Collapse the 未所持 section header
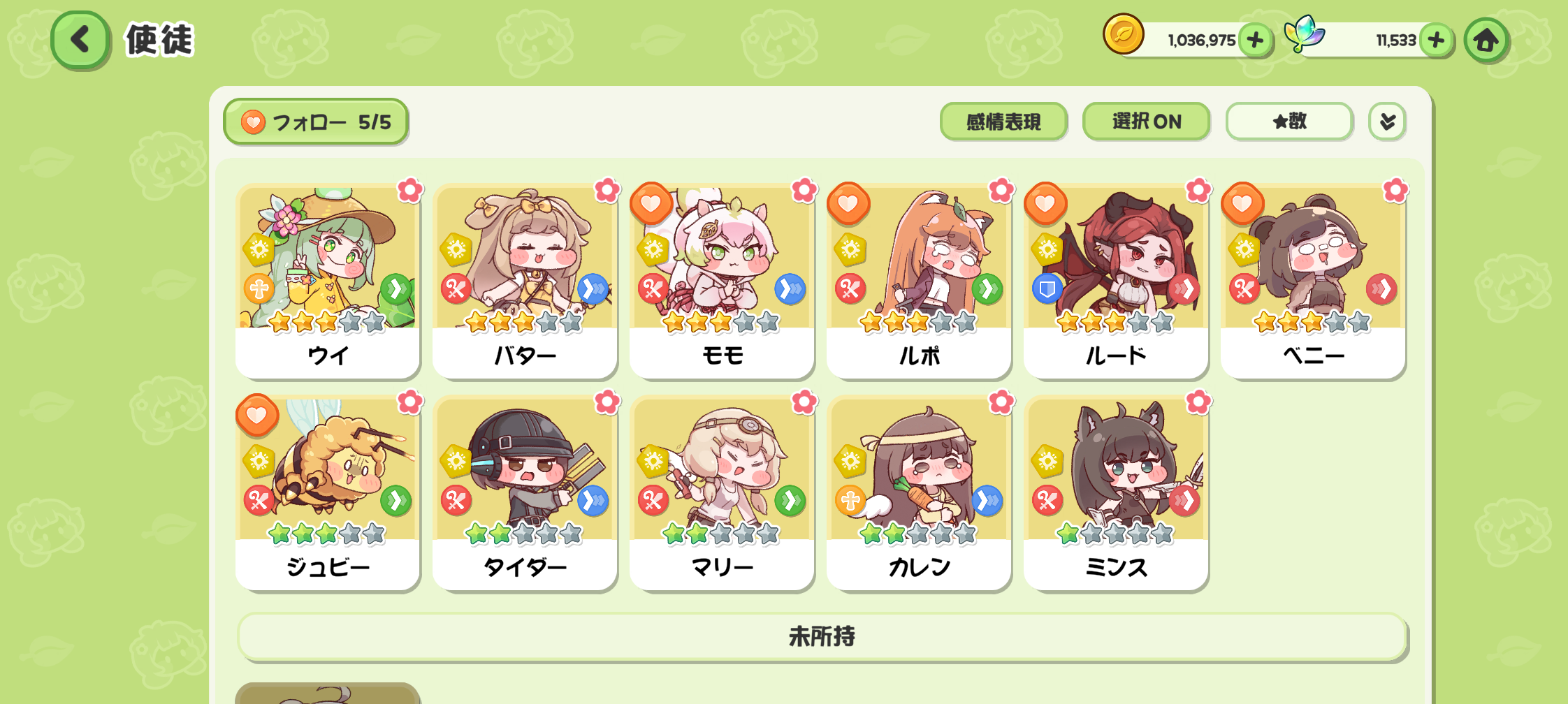The image size is (1568, 704). tap(822, 636)
